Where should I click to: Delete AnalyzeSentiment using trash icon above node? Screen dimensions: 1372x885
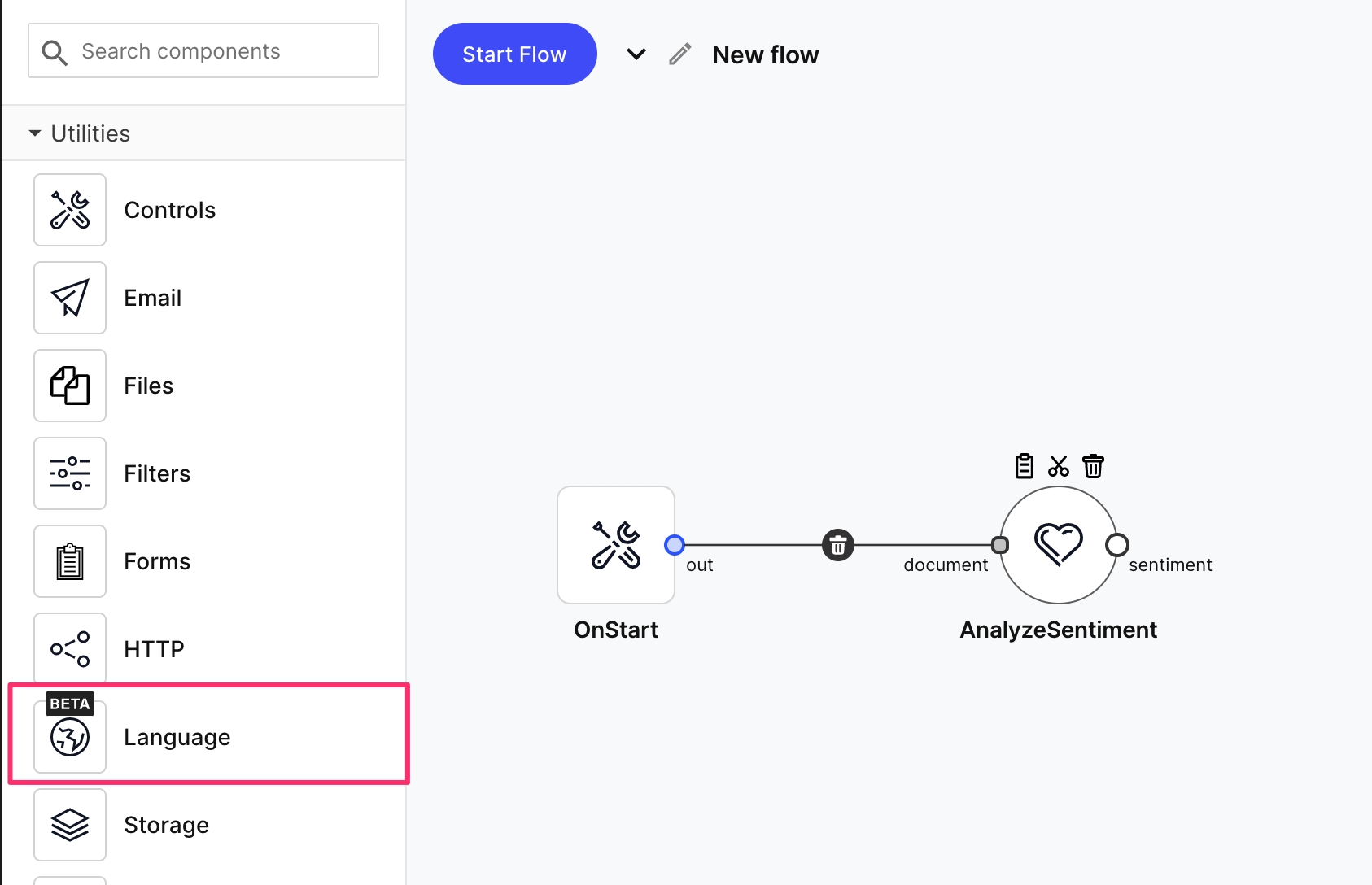(x=1093, y=466)
